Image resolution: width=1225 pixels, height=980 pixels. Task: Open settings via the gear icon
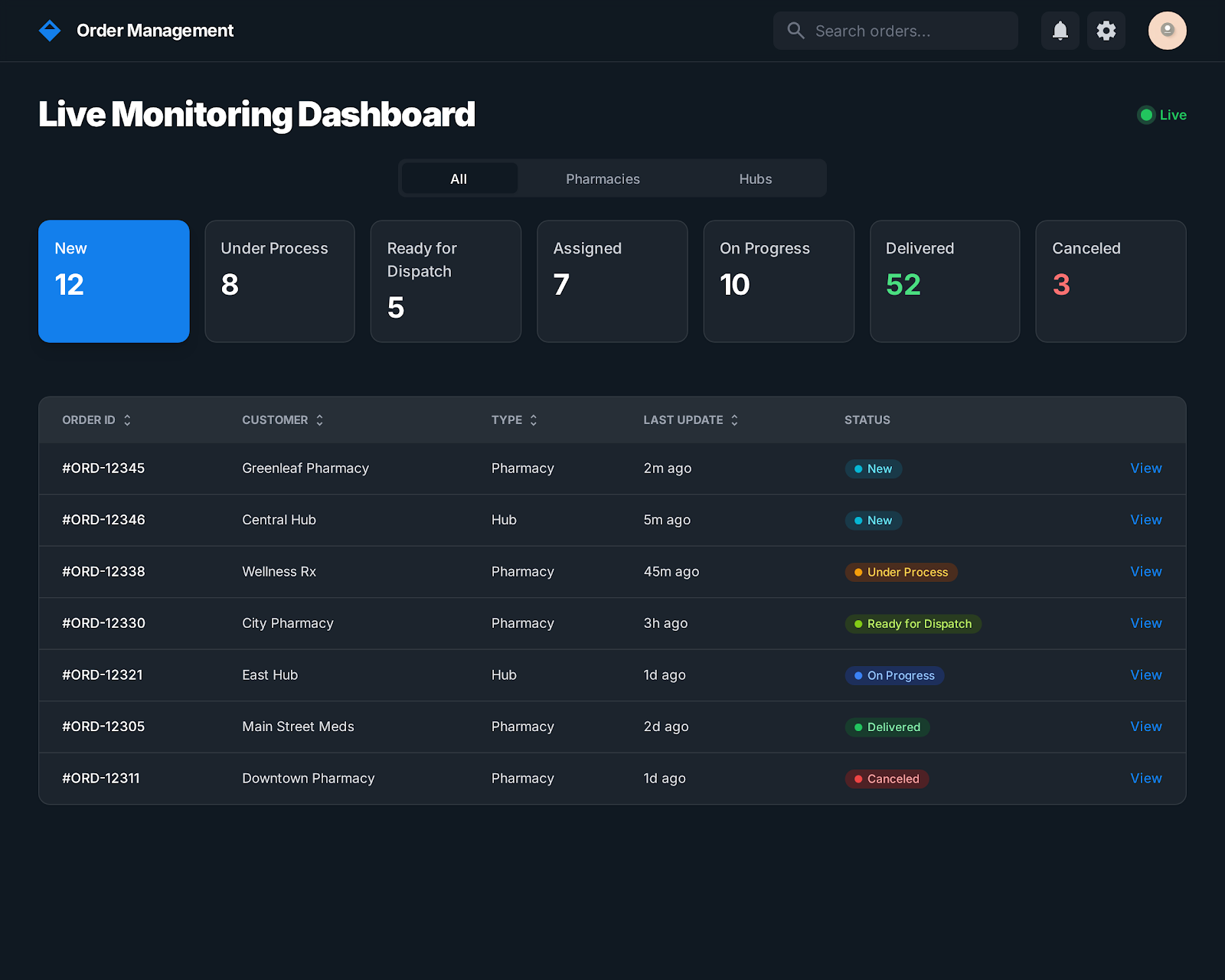[x=1106, y=31]
